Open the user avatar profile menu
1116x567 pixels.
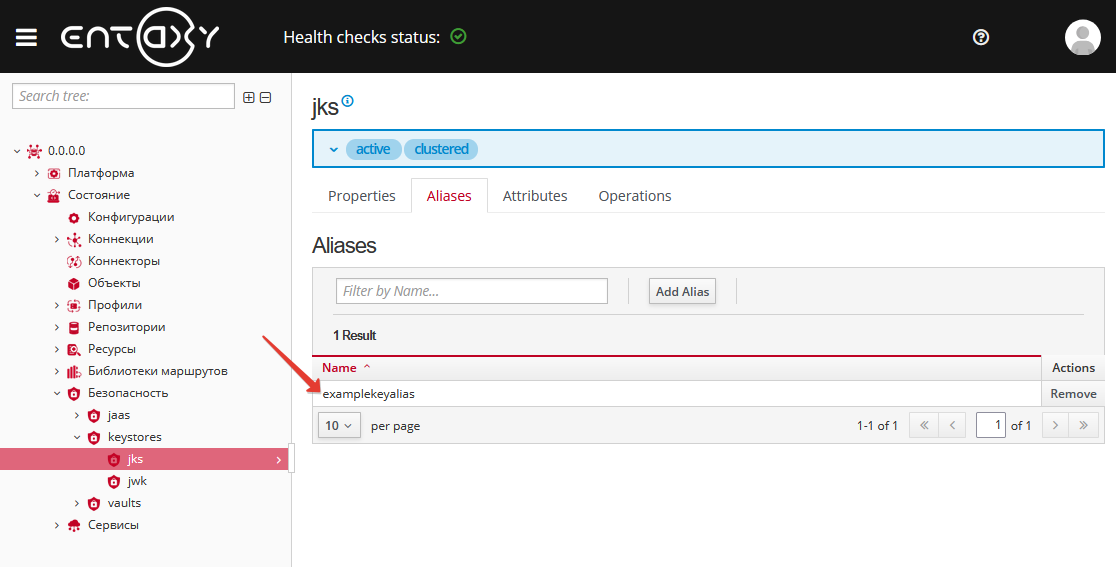1082,37
